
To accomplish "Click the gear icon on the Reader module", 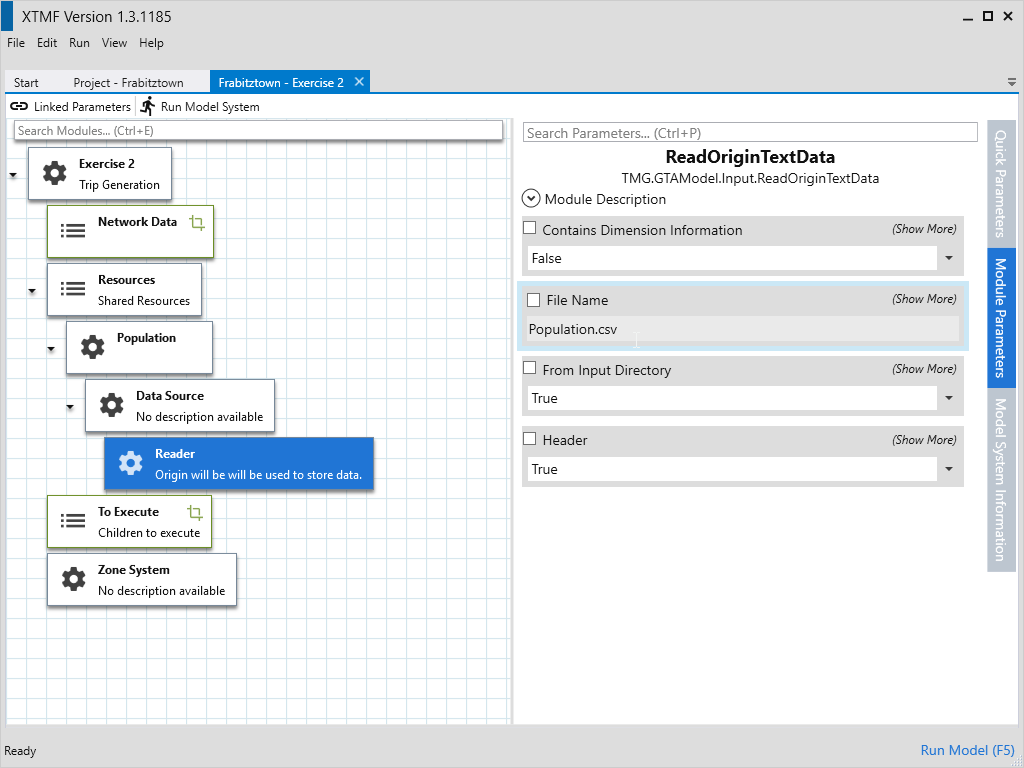I will 130,463.
